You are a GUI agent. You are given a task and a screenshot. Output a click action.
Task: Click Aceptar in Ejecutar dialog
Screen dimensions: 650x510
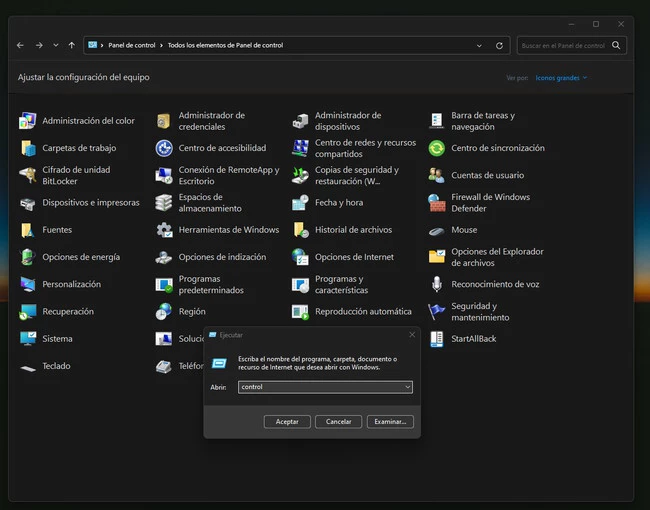(287, 422)
